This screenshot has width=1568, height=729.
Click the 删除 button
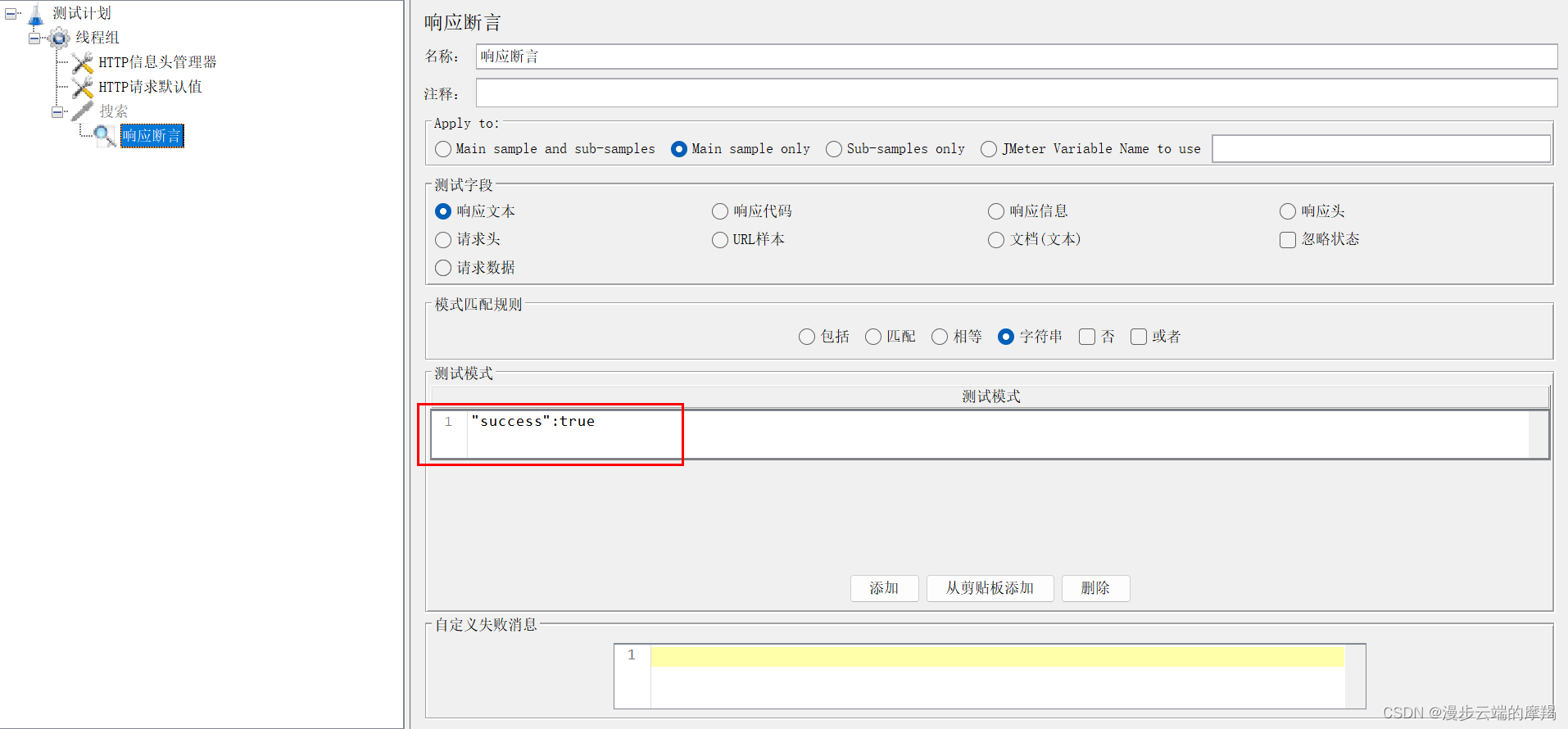tap(1095, 588)
